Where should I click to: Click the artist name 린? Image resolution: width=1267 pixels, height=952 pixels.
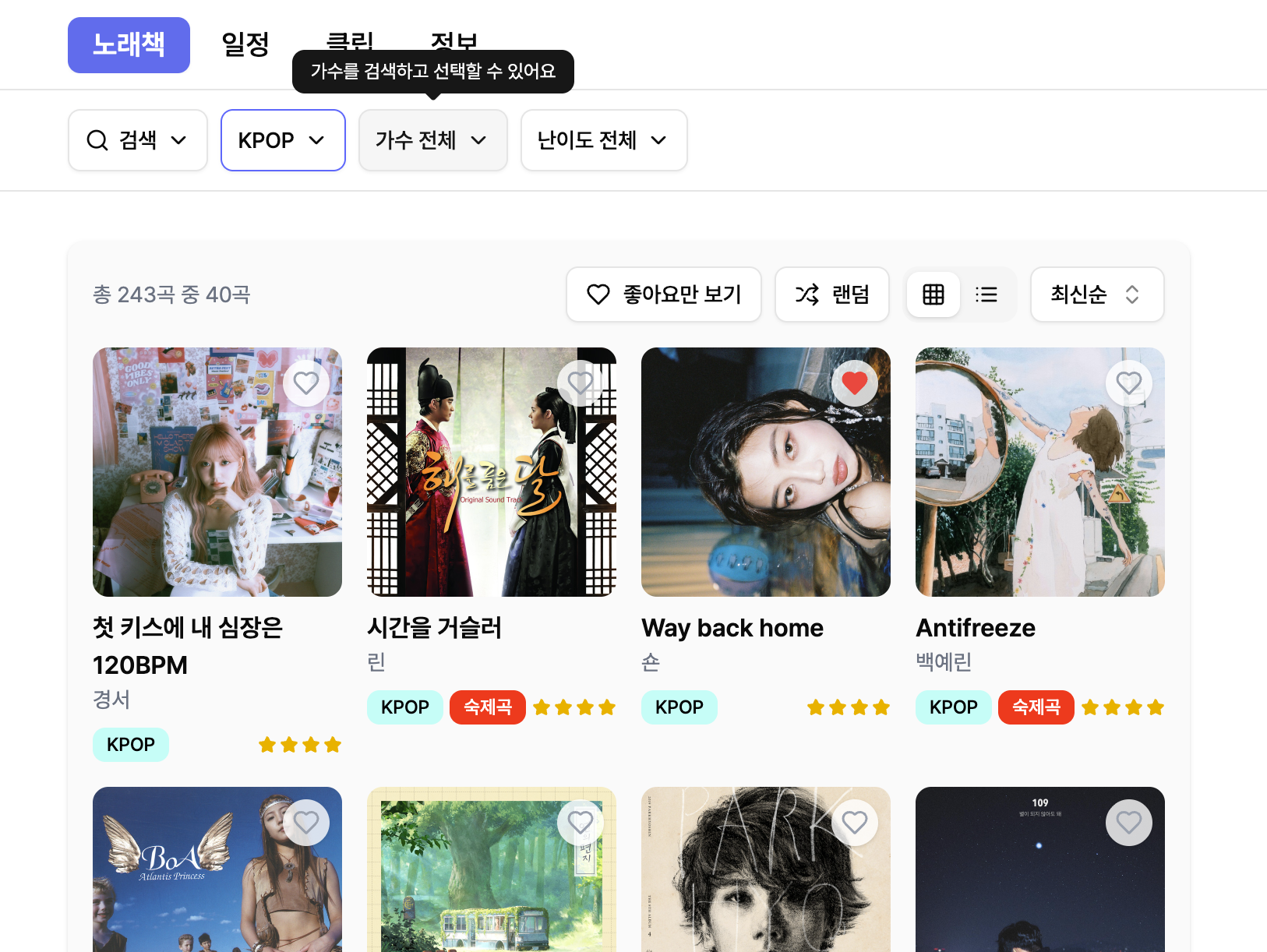tap(376, 662)
